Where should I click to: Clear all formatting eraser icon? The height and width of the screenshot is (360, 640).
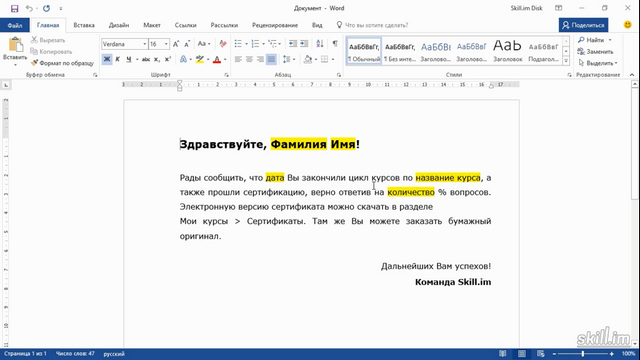[223, 44]
